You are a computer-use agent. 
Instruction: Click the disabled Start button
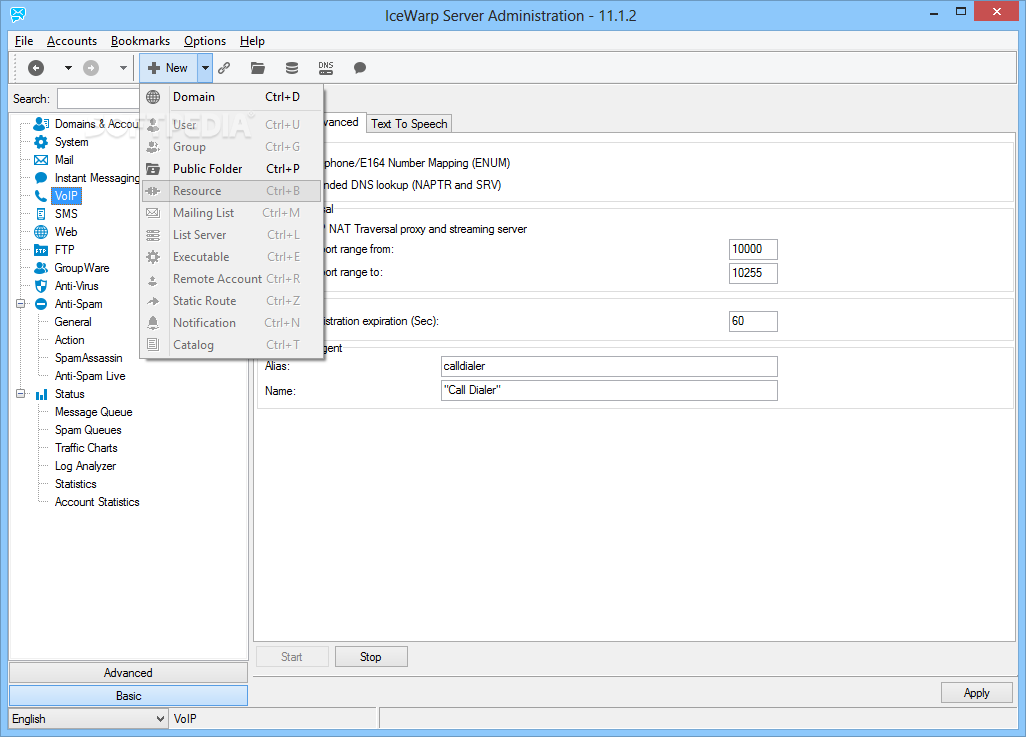[x=292, y=656]
